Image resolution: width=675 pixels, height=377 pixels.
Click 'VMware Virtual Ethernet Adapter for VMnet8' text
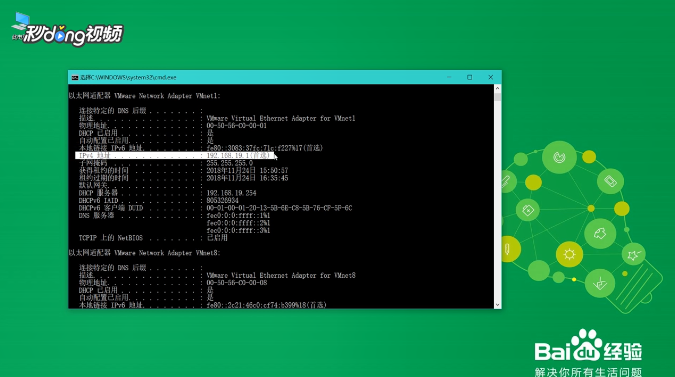(281, 275)
